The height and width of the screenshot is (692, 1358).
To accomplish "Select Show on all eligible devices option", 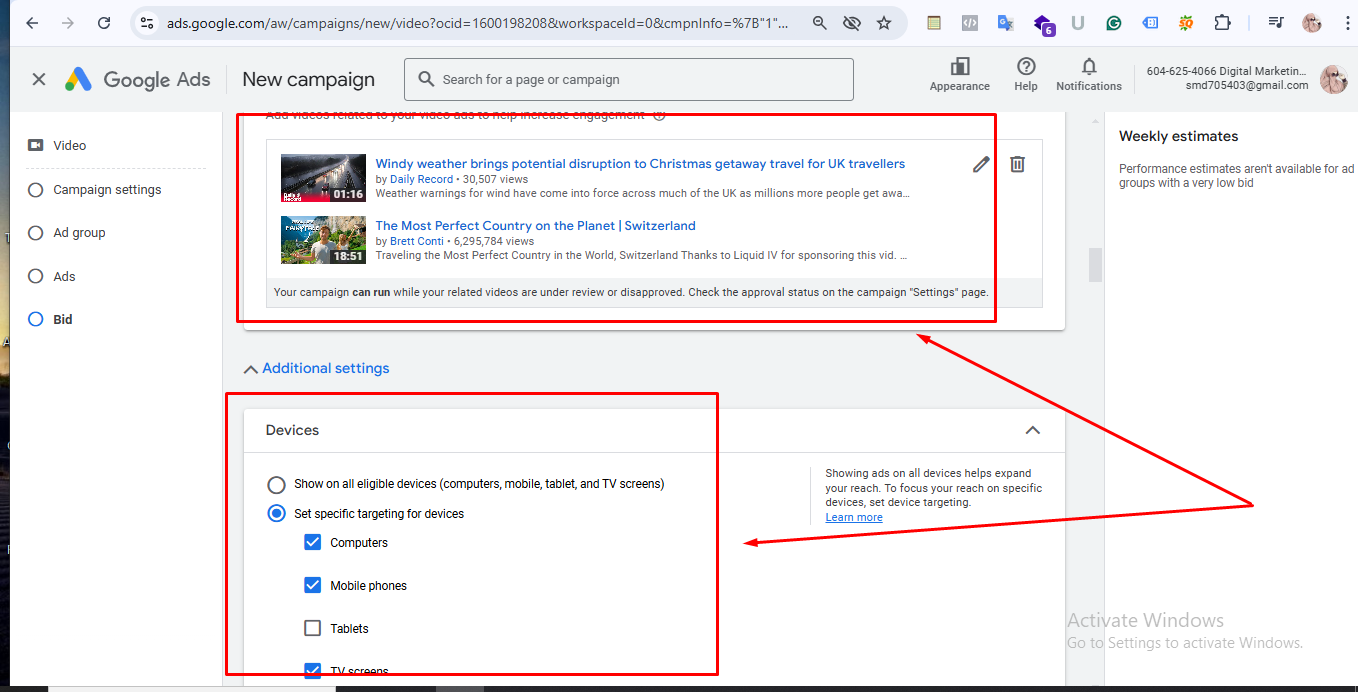I will click(x=276, y=485).
